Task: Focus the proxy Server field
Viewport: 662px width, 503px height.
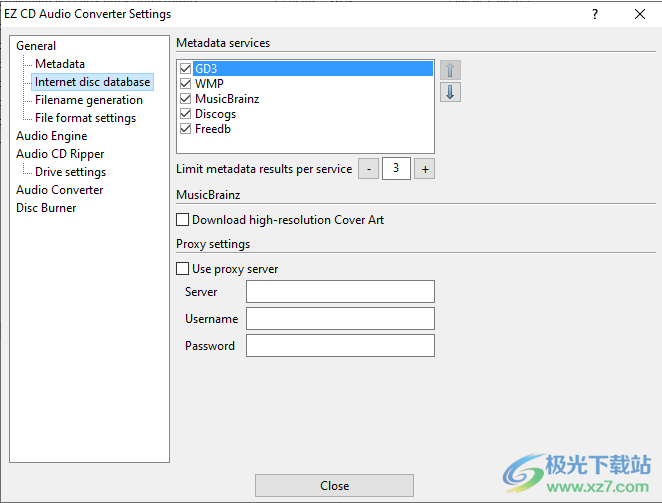Action: (x=340, y=291)
